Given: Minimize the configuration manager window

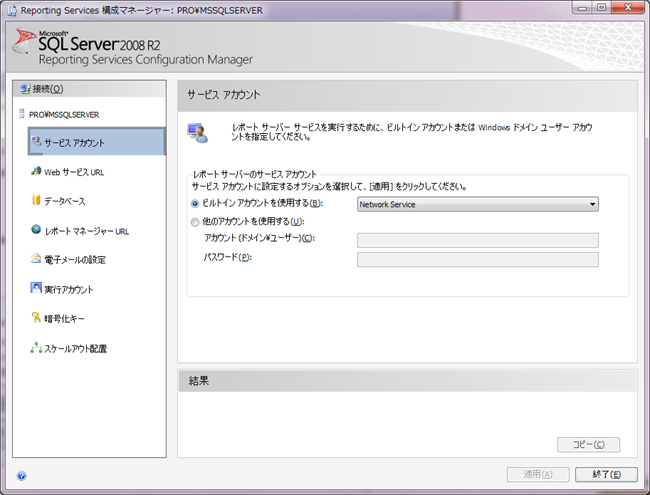Looking at the screenshot, I should point(582,7).
